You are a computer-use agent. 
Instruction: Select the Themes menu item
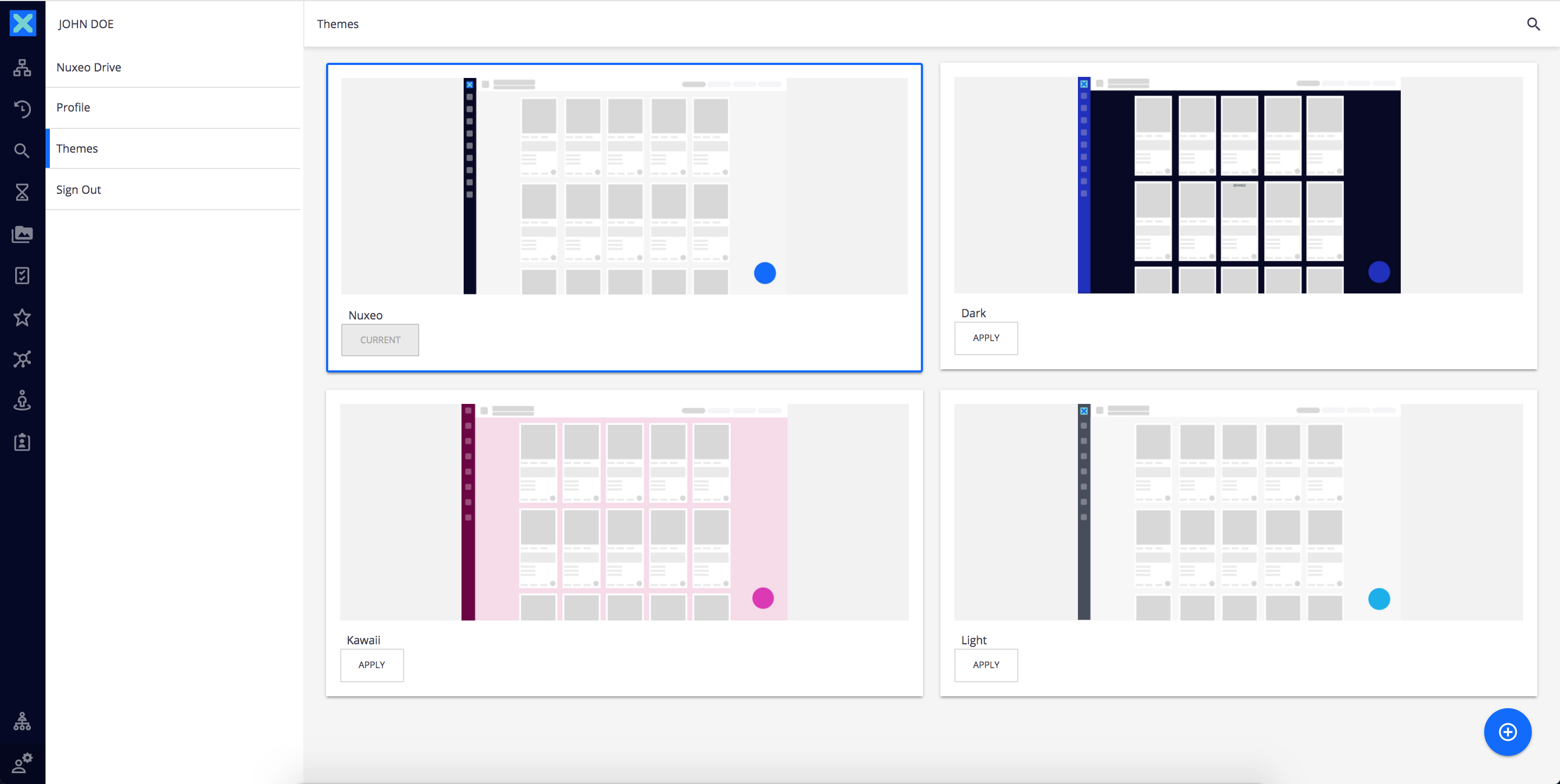click(173, 148)
